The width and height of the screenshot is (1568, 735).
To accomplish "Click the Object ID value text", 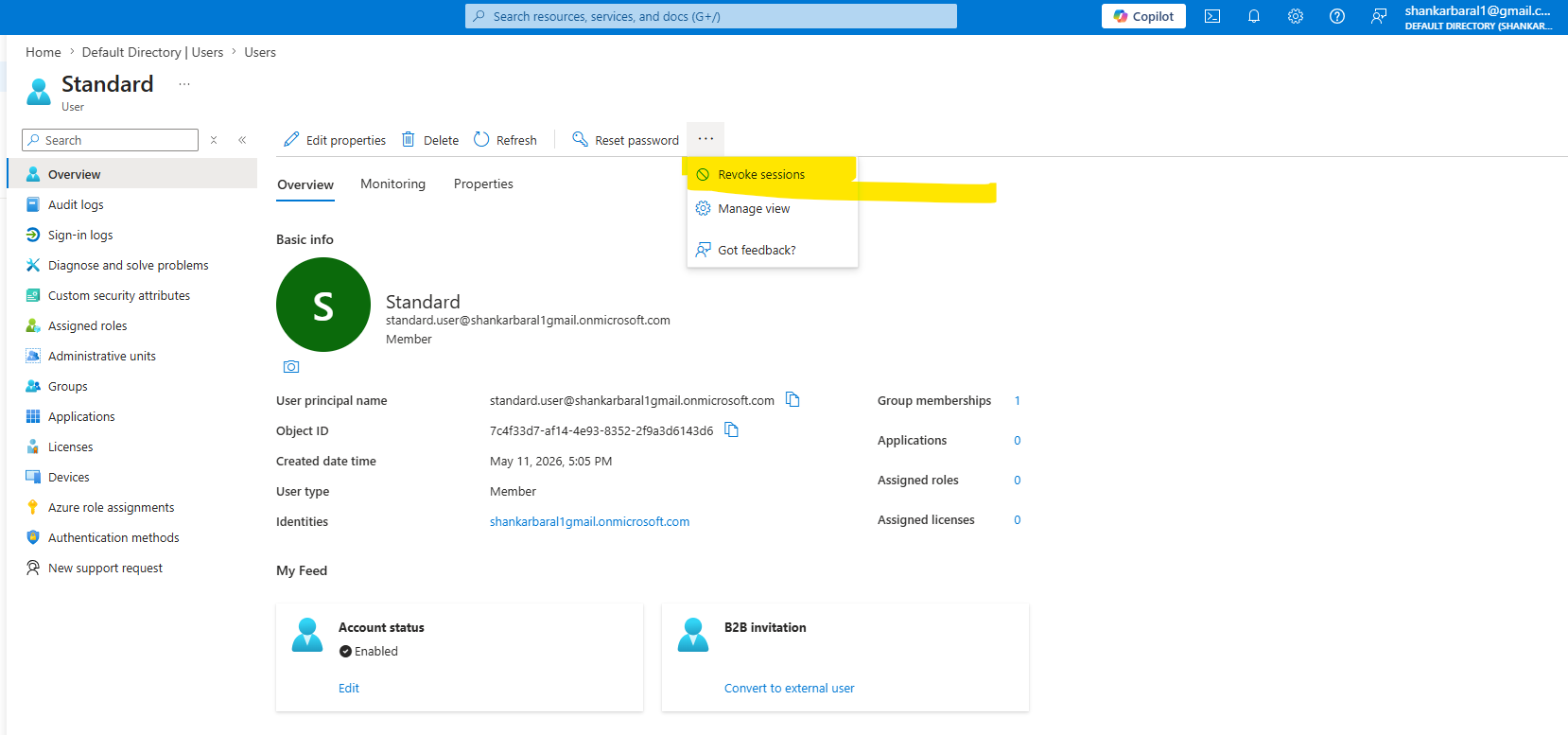I will pyautogui.click(x=601, y=430).
